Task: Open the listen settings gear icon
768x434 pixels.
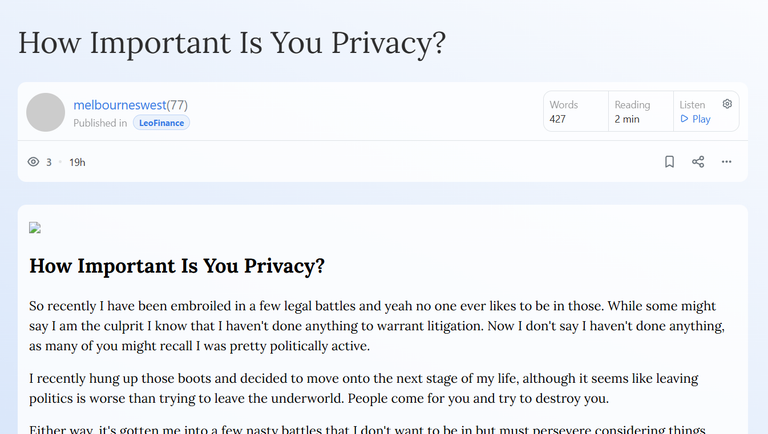Action: (727, 104)
